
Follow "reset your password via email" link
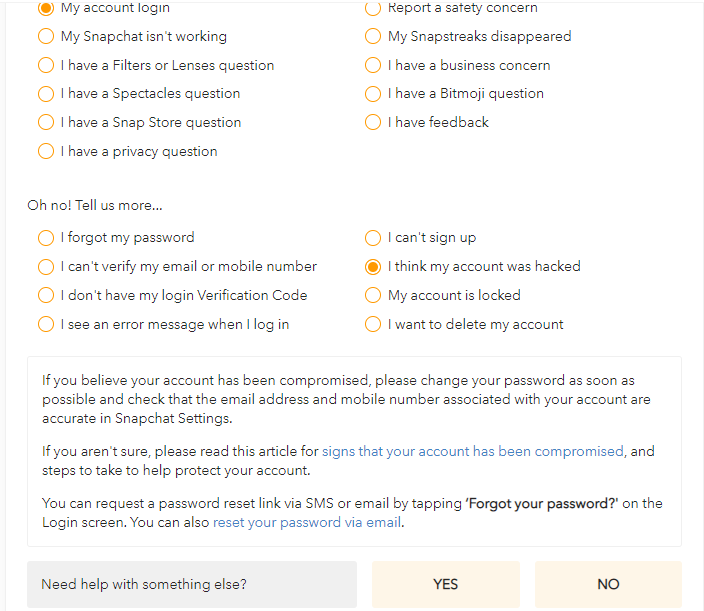tap(307, 523)
